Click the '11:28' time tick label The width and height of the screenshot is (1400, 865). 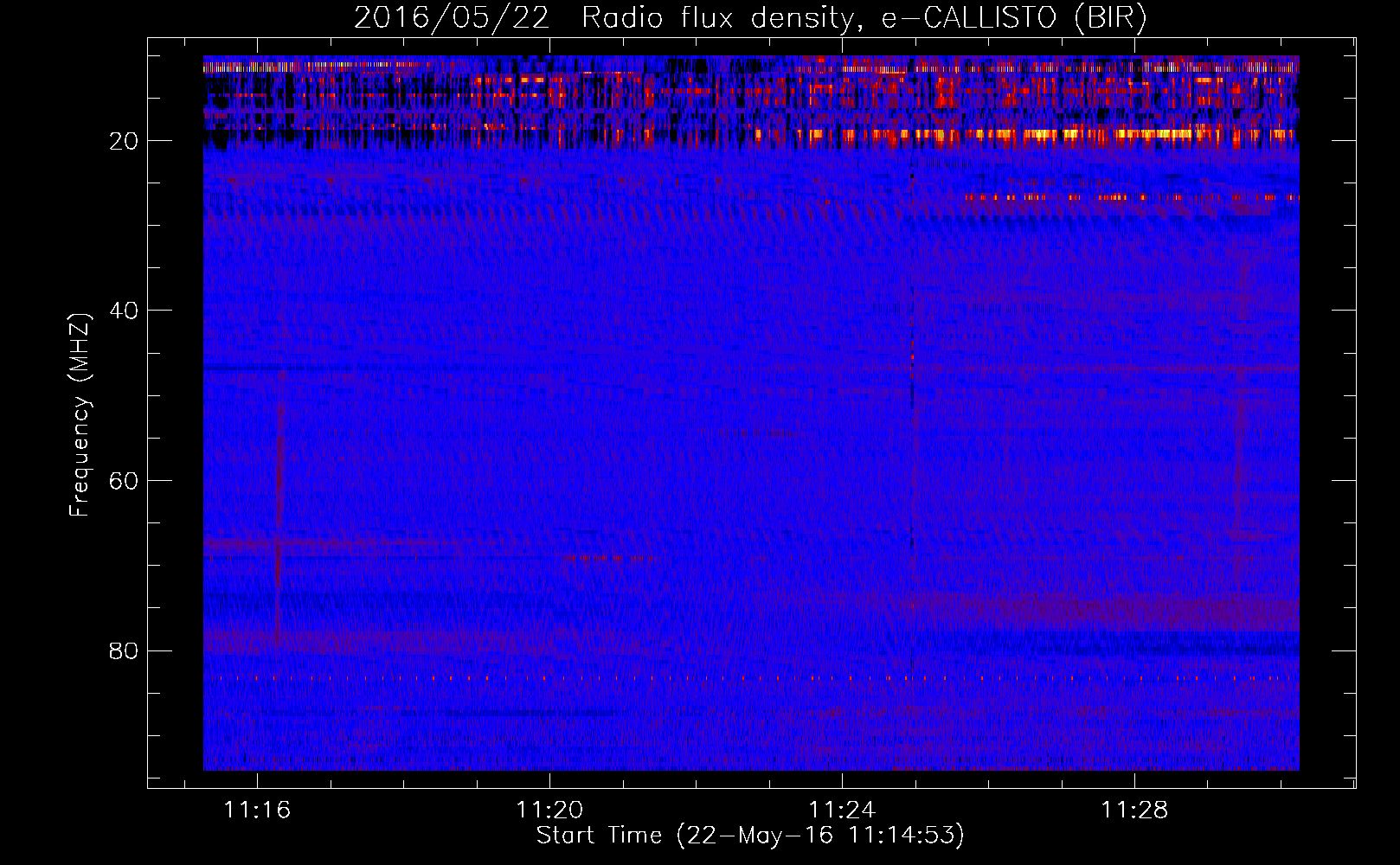pos(1134,811)
